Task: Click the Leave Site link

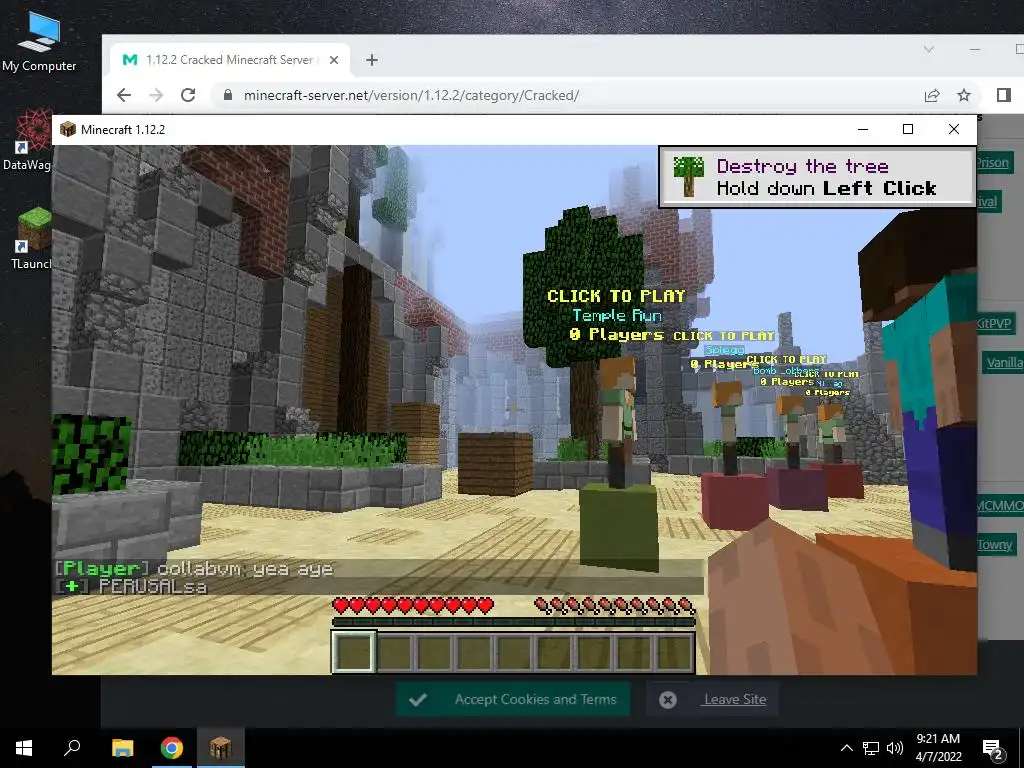Action: coord(735,699)
